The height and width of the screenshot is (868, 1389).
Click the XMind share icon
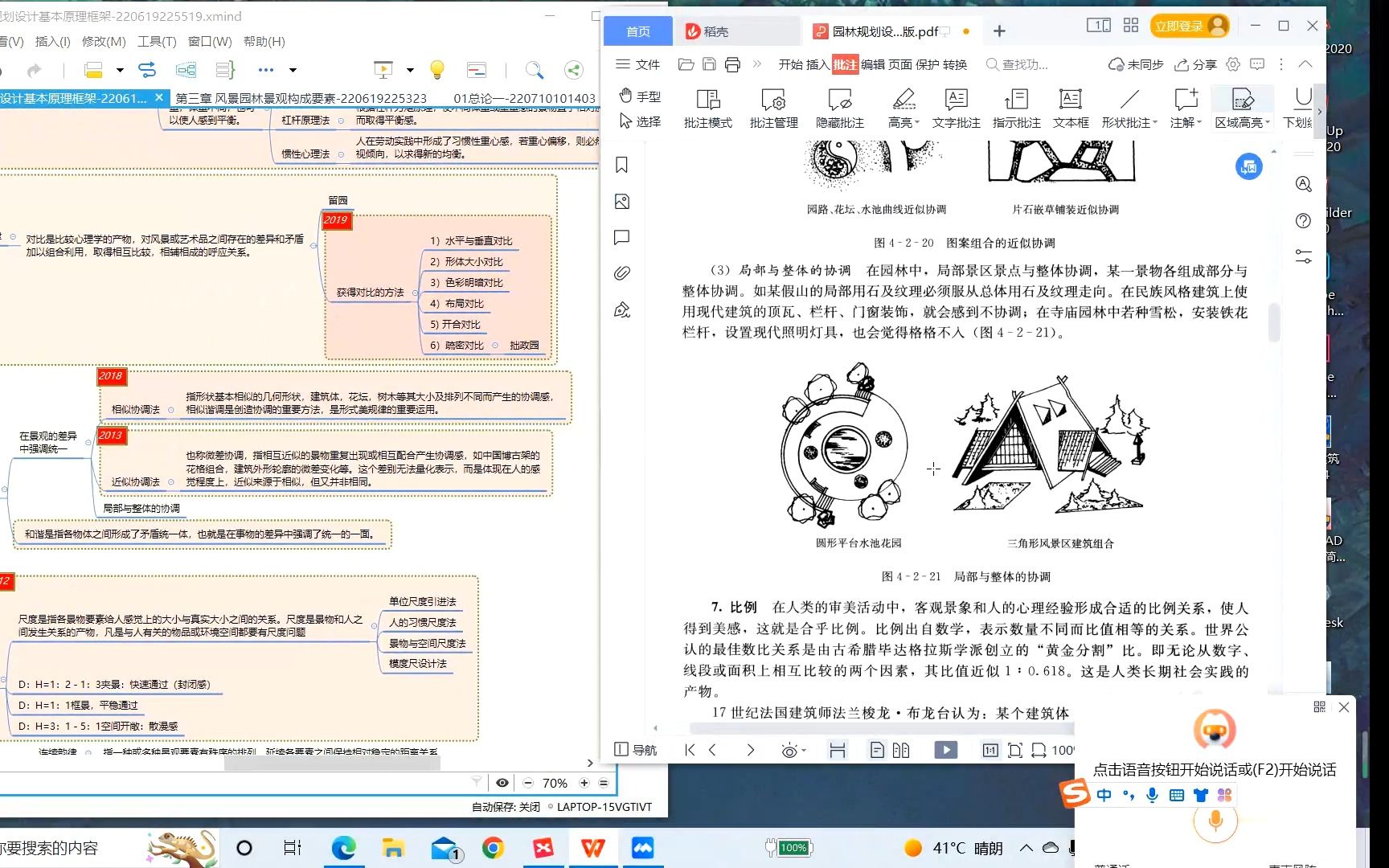tap(574, 70)
